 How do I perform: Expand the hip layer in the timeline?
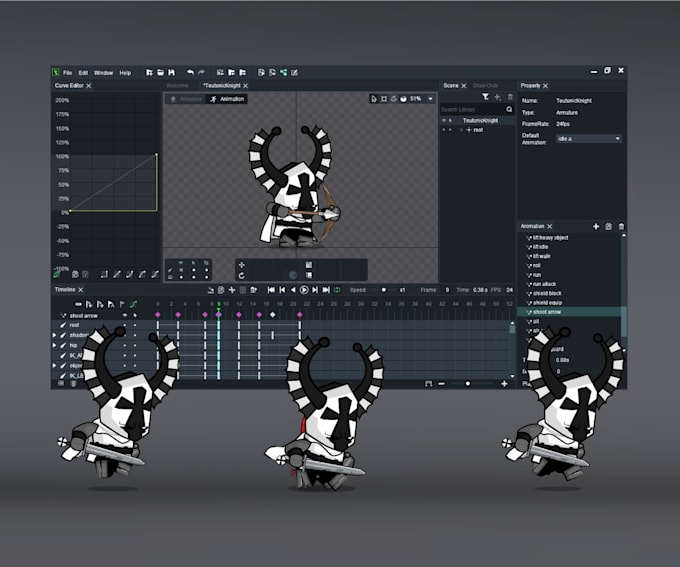[54, 345]
